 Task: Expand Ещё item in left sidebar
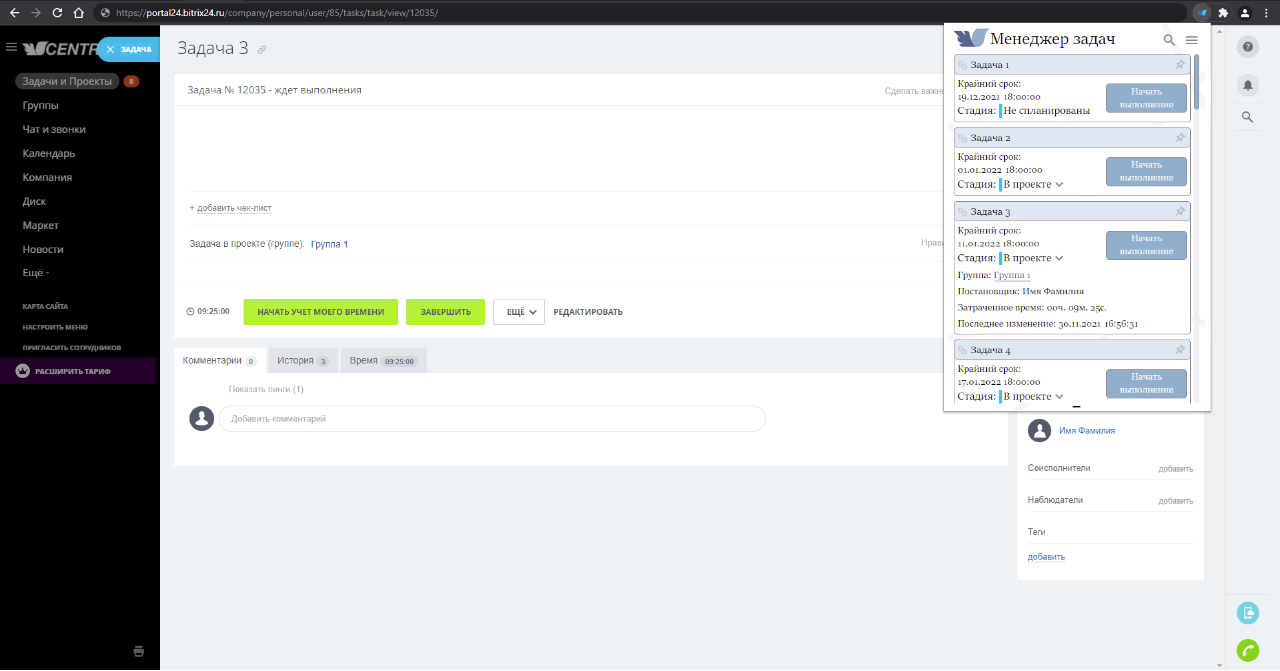36,273
